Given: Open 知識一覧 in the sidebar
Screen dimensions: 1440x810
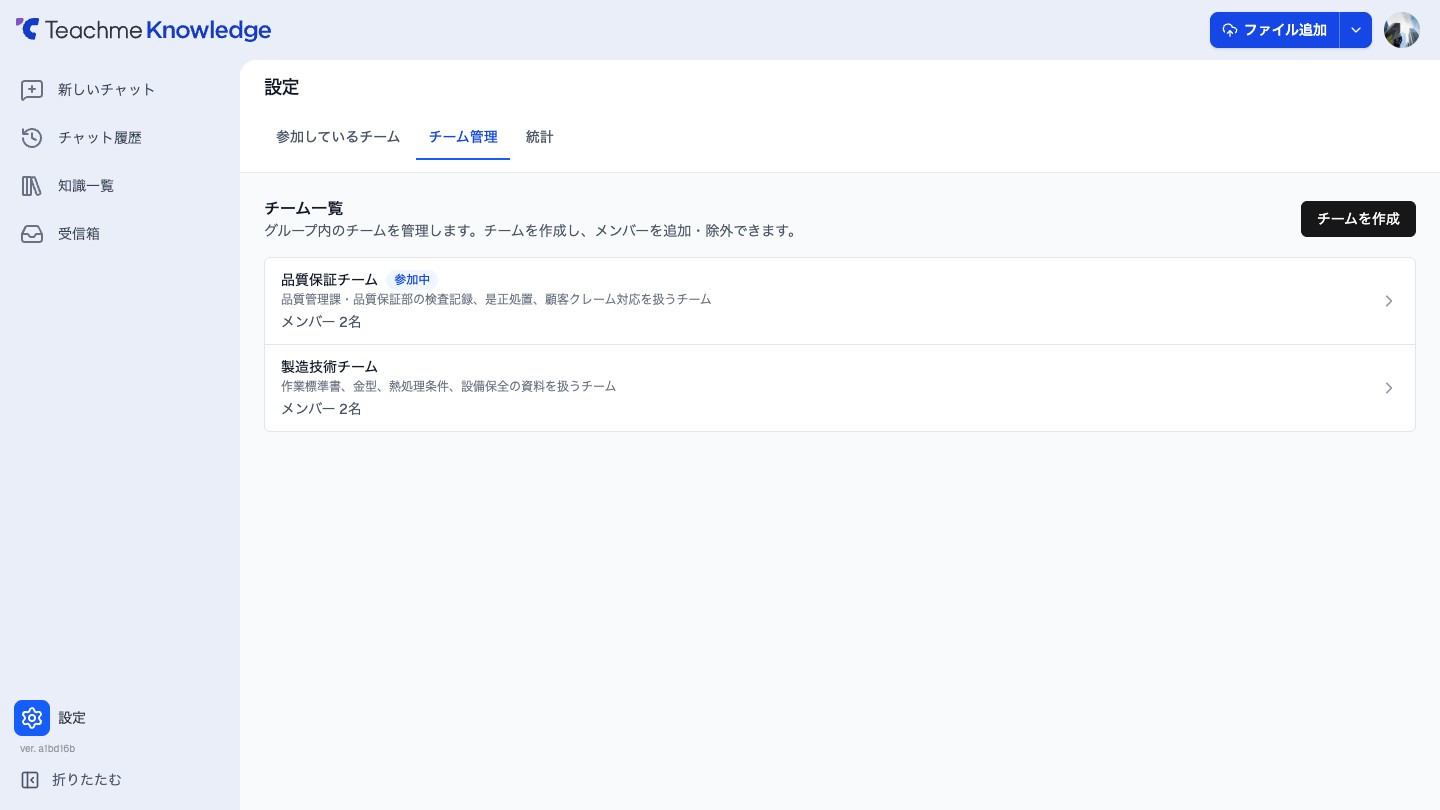Looking at the screenshot, I should pos(86,186).
